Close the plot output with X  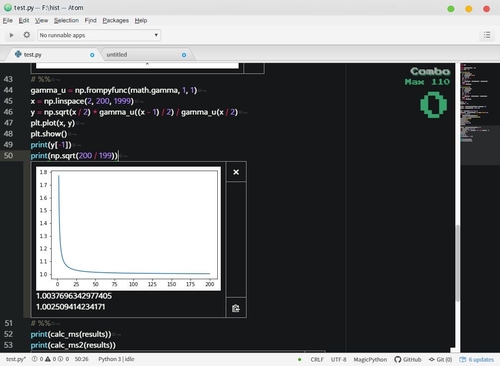tap(236, 172)
